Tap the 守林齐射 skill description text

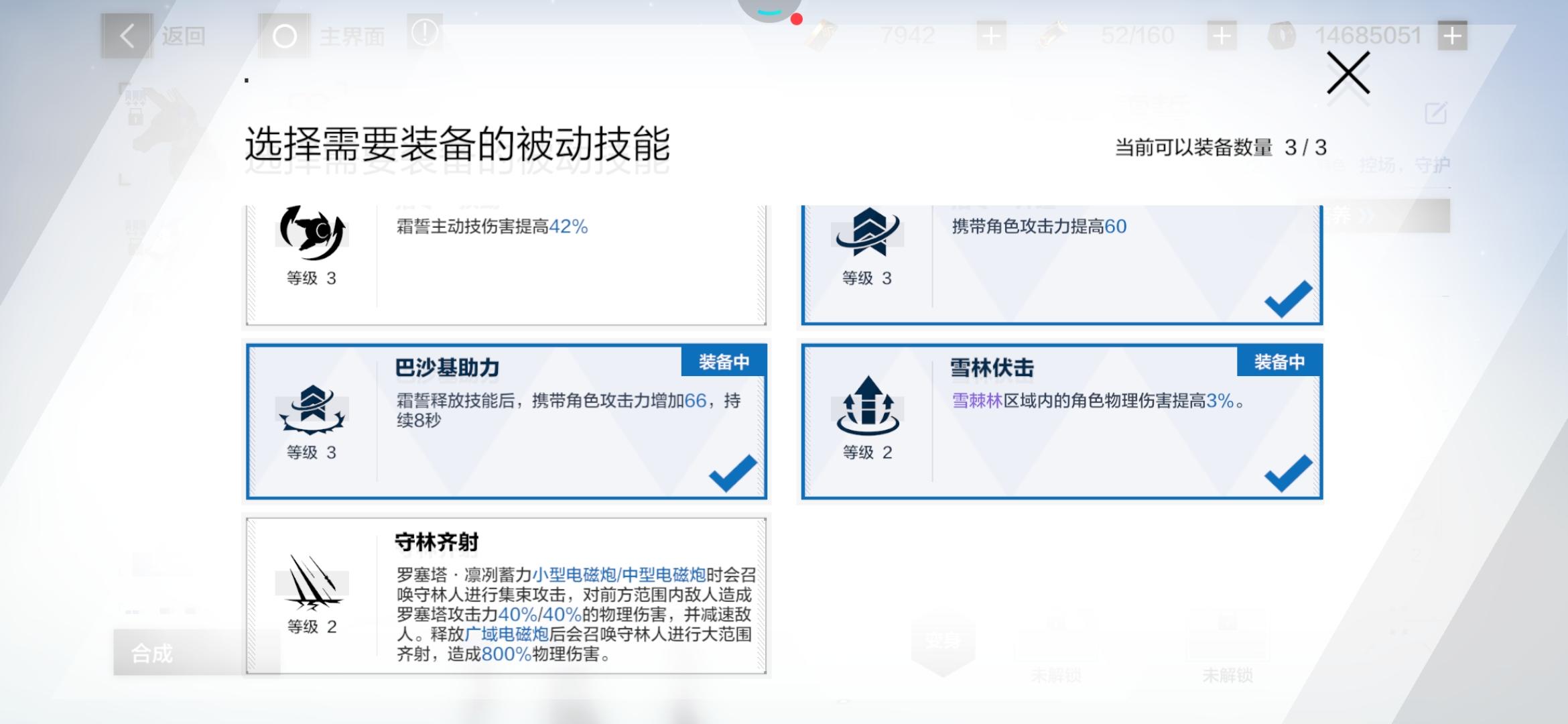tap(576, 614)
